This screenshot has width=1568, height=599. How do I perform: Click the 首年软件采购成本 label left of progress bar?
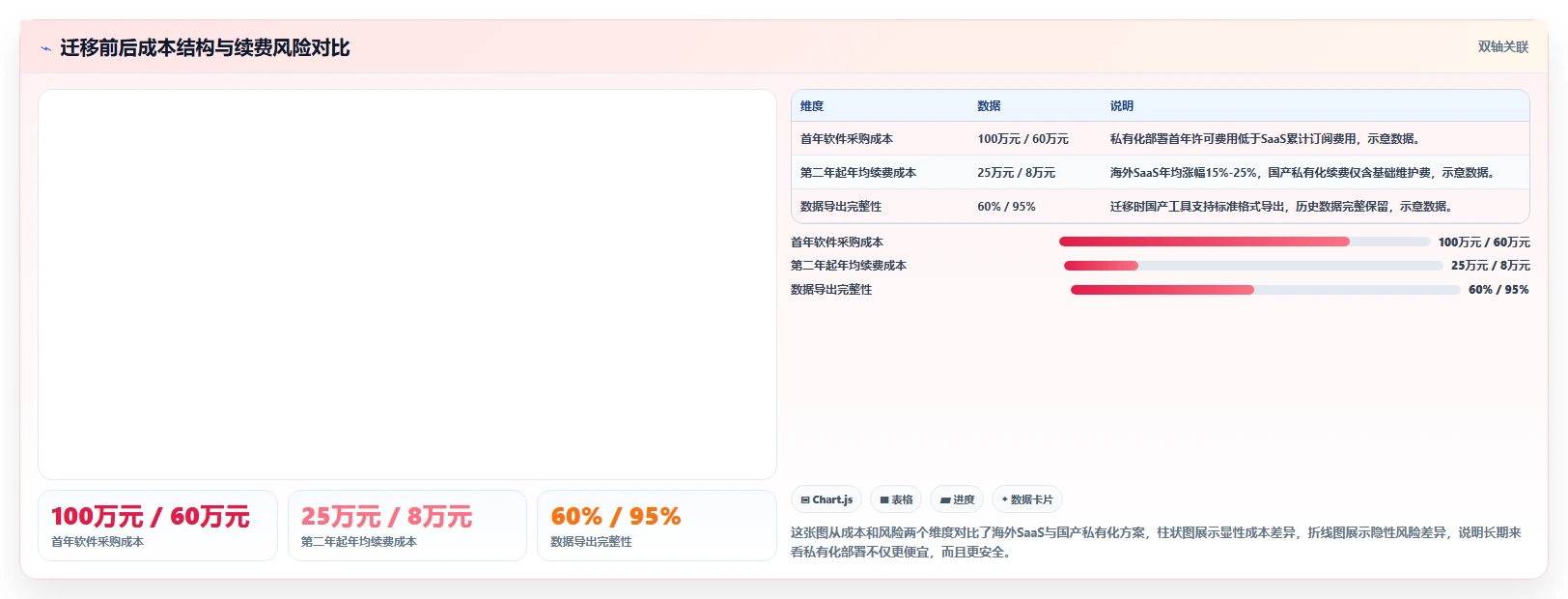[x=837, y=242]
